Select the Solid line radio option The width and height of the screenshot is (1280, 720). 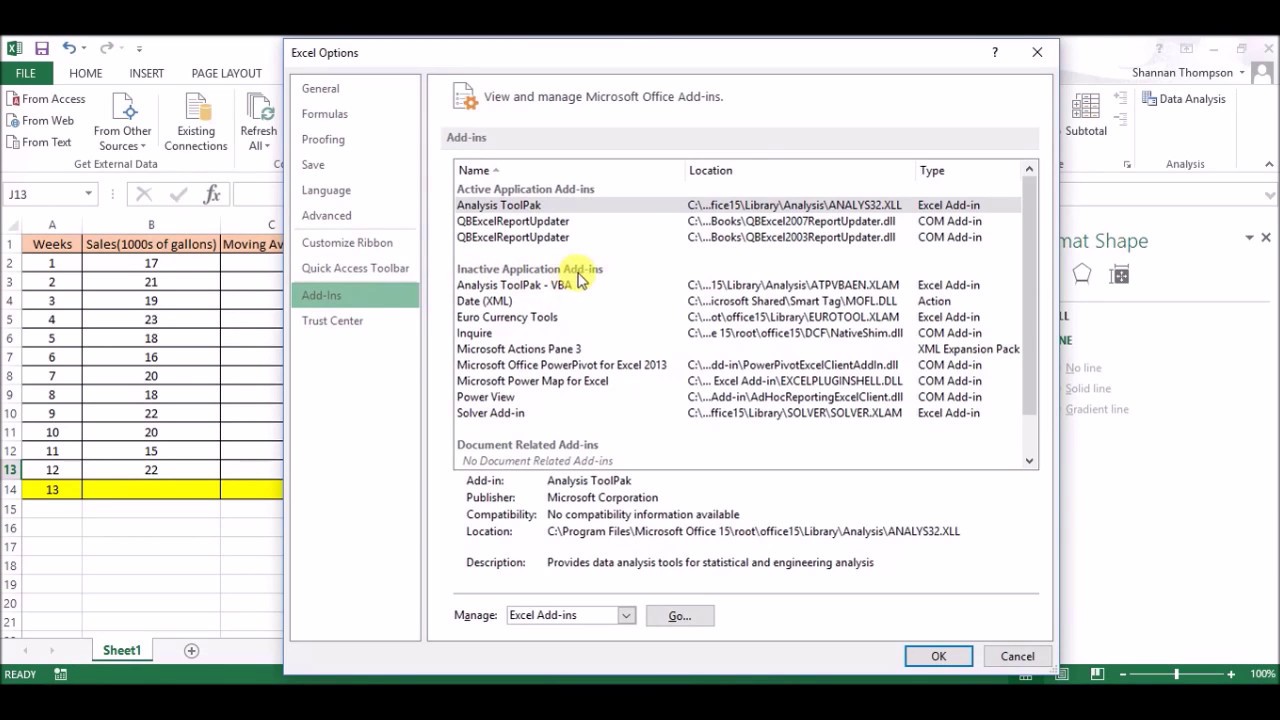pos(1087,388)
